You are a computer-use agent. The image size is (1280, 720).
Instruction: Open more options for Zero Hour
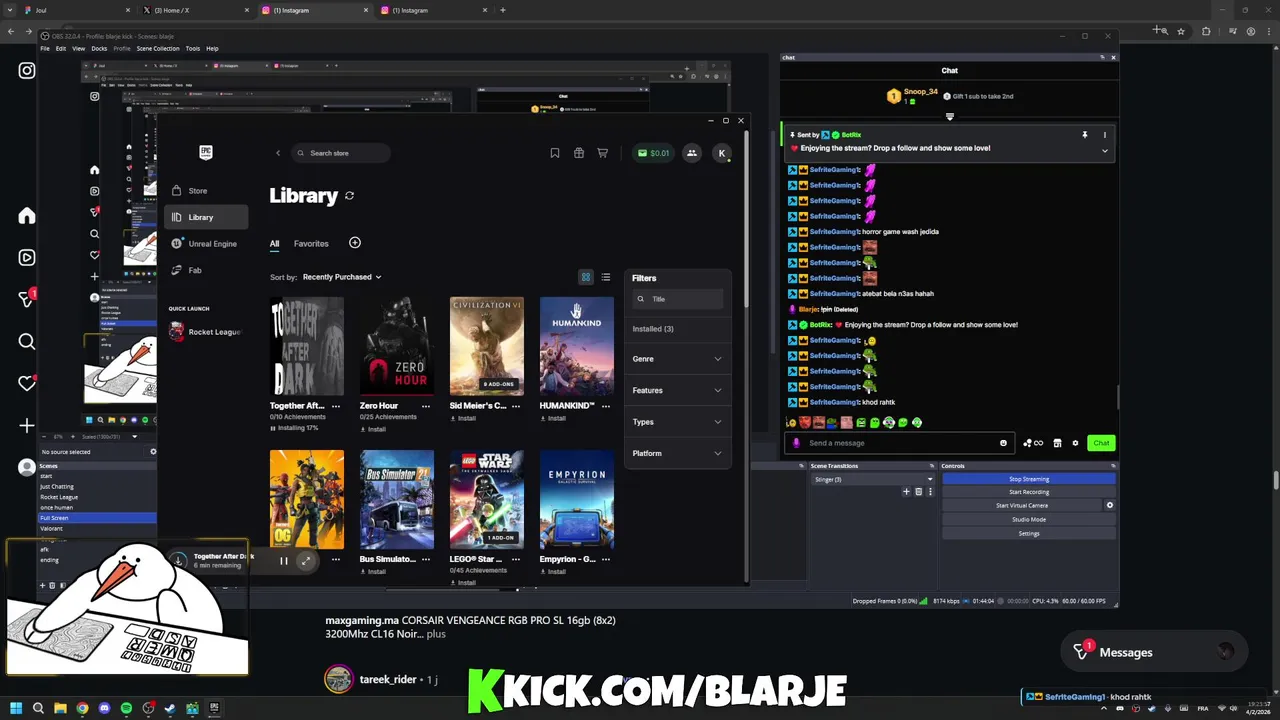426,406
